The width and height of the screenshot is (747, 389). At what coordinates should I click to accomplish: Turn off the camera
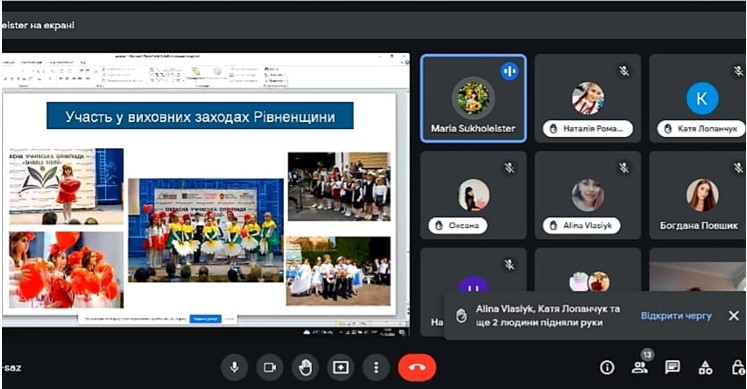[x=270, y=368]
